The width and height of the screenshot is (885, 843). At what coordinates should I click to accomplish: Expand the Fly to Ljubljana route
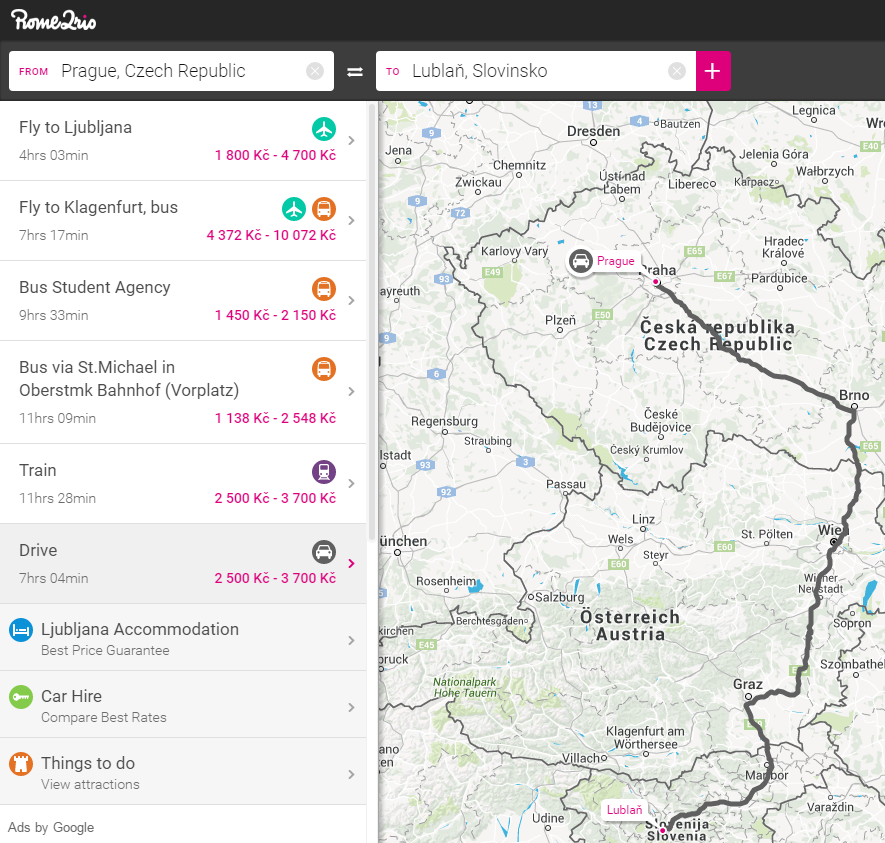351,141
